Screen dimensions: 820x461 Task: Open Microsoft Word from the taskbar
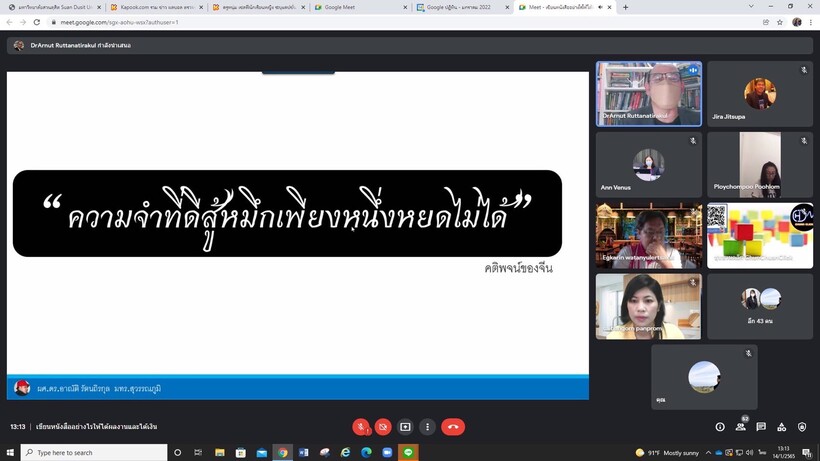304,453
